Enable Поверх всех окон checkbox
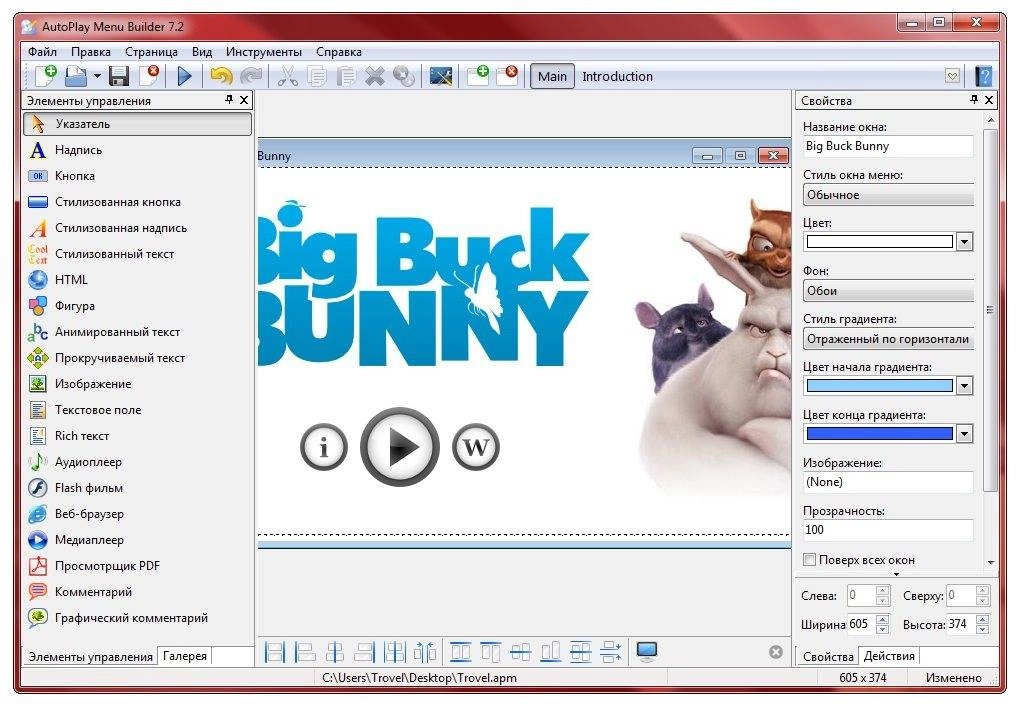The width and height of the screenshot is (1024, 713). pyautogui.click(x=810, y=560)
